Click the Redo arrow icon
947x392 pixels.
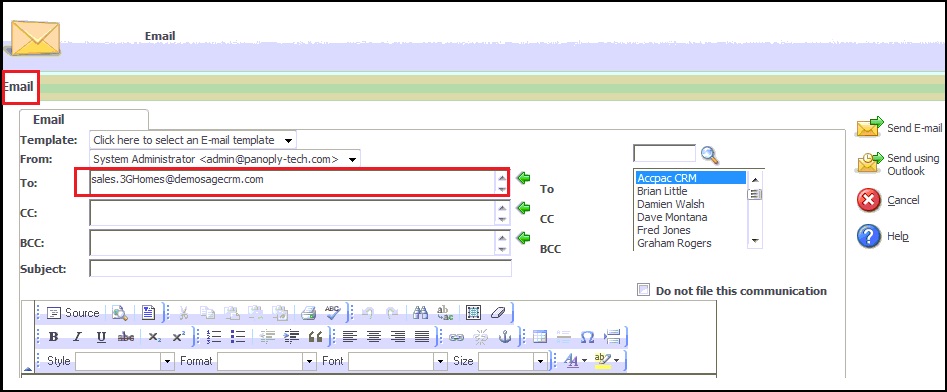[392, 313]
